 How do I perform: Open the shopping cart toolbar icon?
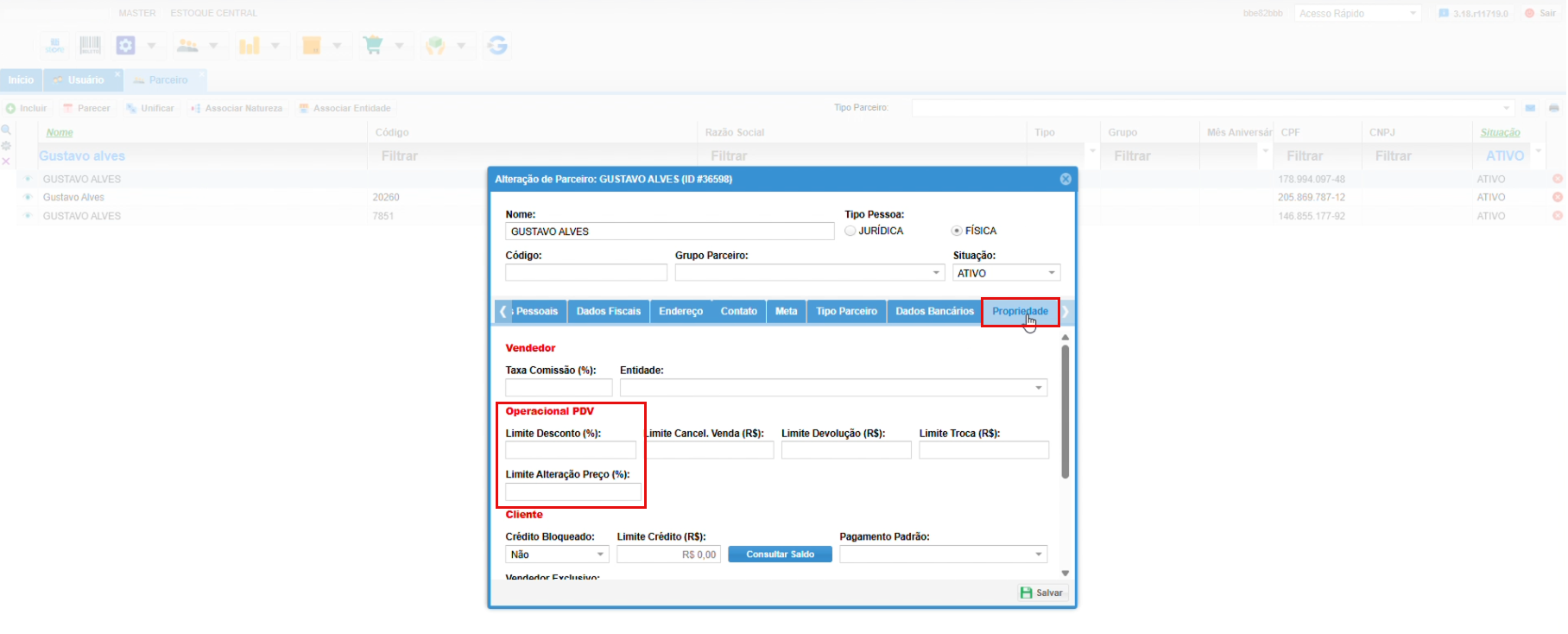click(x=373, y=45)
